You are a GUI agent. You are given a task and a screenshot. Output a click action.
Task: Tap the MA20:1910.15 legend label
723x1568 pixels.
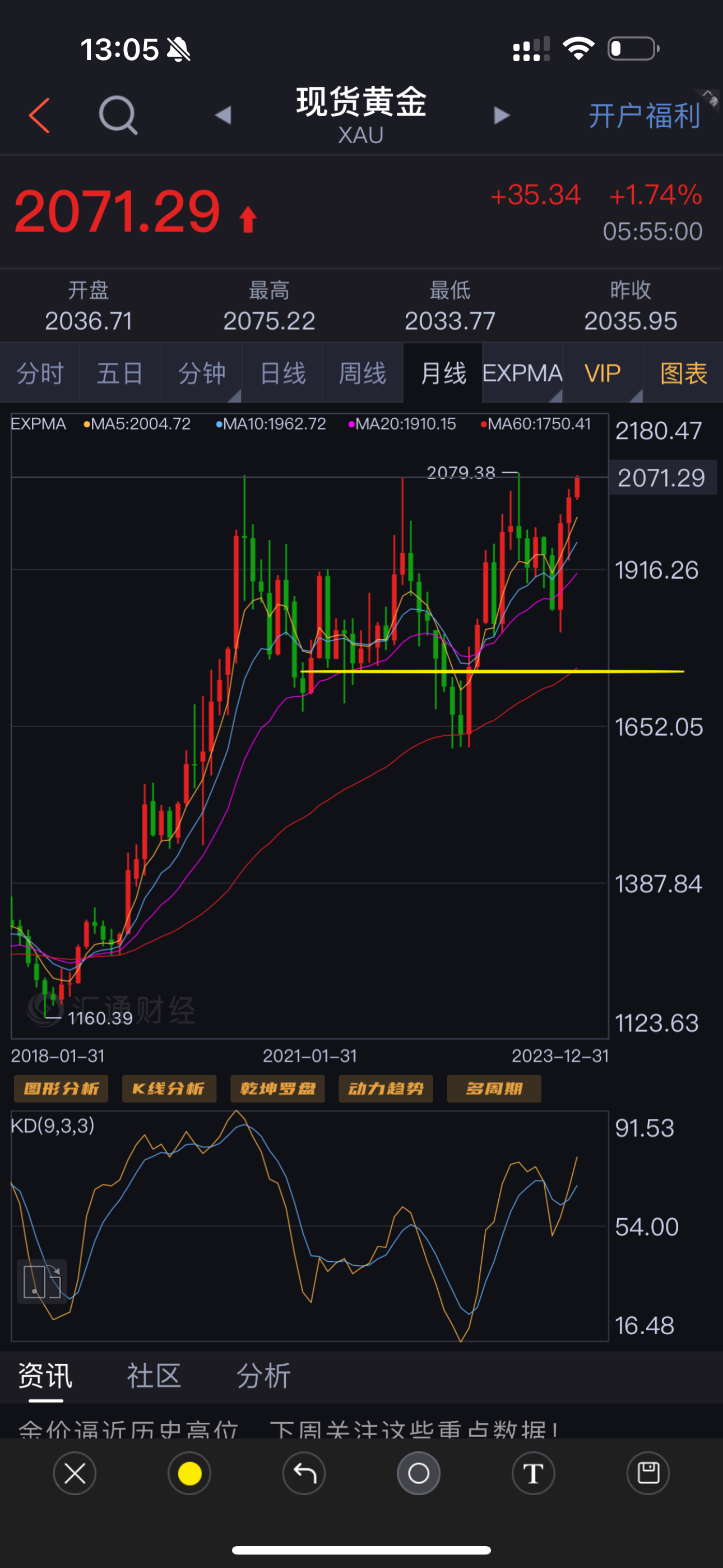[402, 423]
